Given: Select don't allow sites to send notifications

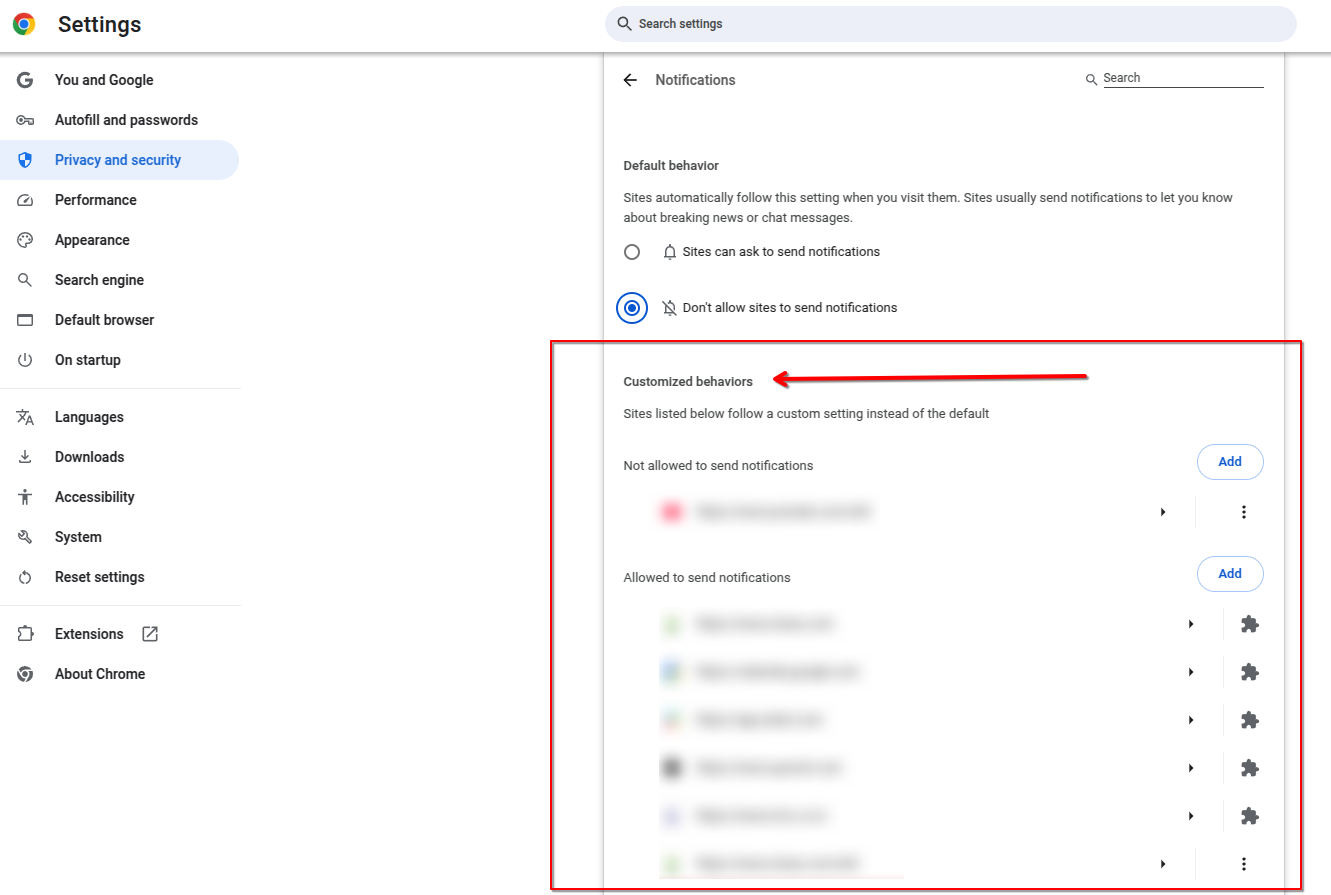Looking at the screenshot, I should click(x=632, y=307).
